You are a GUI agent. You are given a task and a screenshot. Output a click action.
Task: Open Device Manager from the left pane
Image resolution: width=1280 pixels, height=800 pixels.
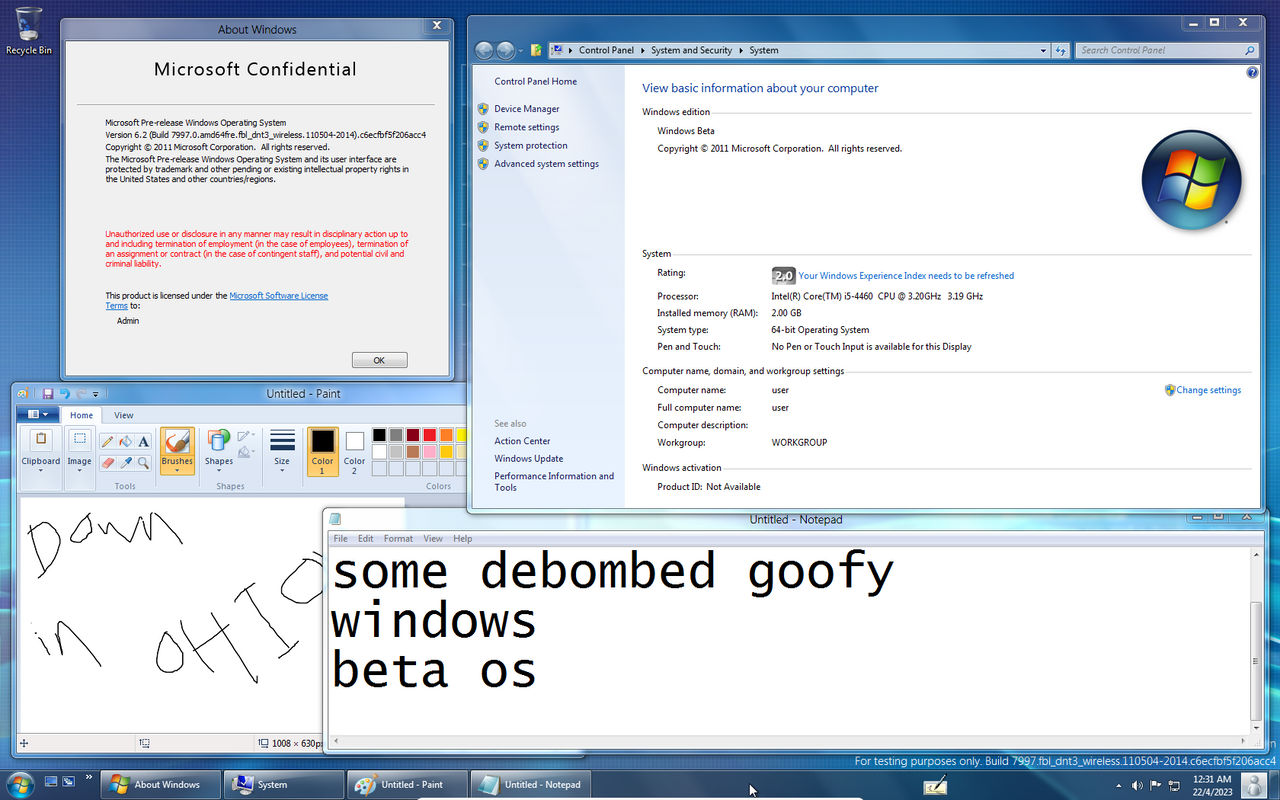[526, 109]
